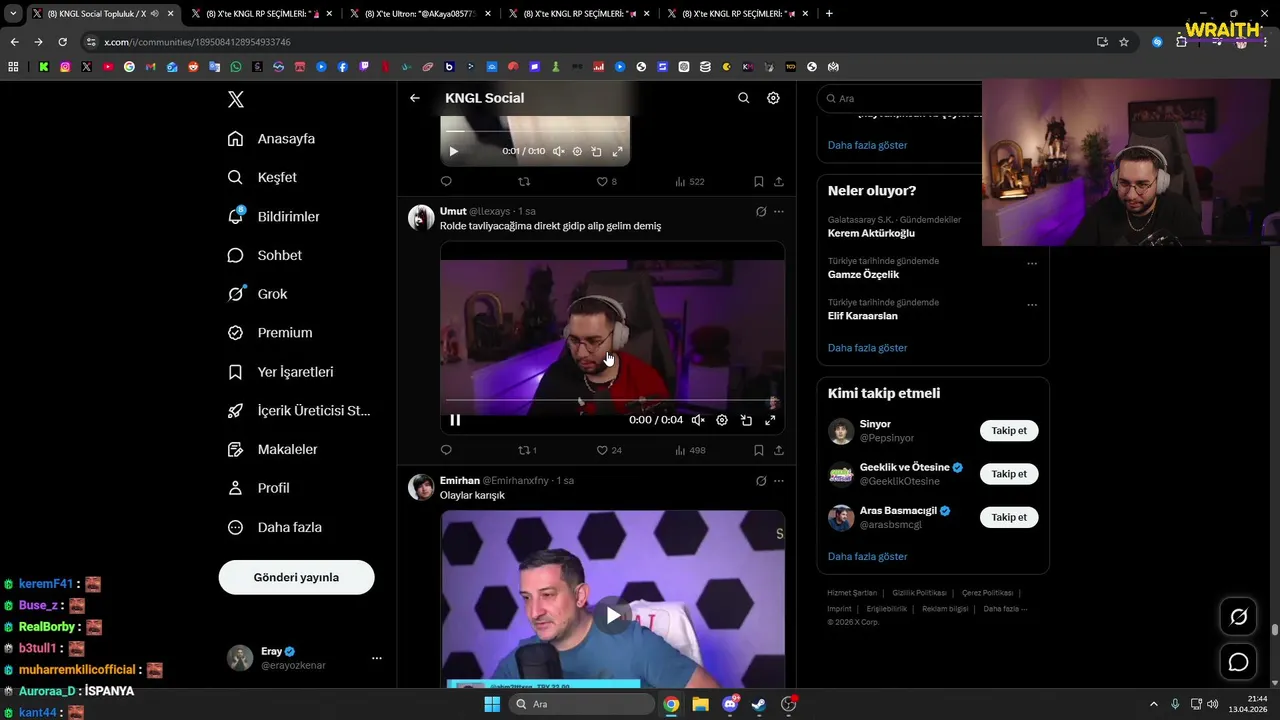
Task: Search within KNGL Social community
Action: click(x=743, y=98)
